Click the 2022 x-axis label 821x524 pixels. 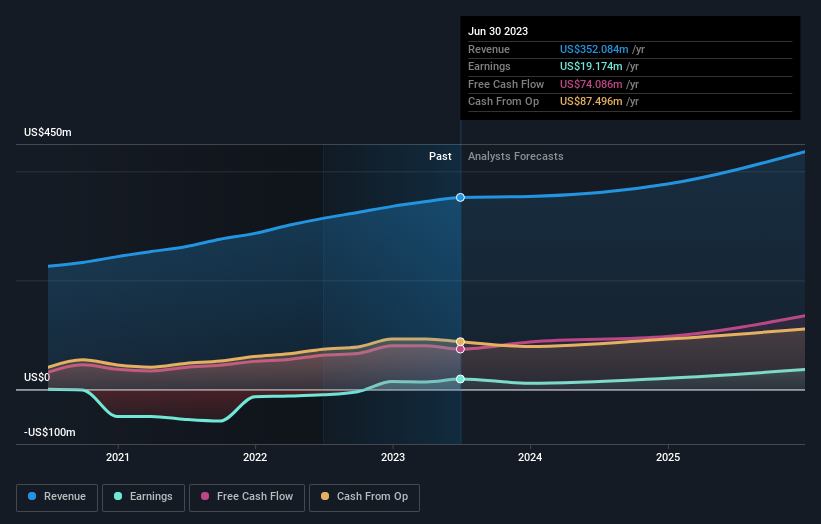[255, 458]
